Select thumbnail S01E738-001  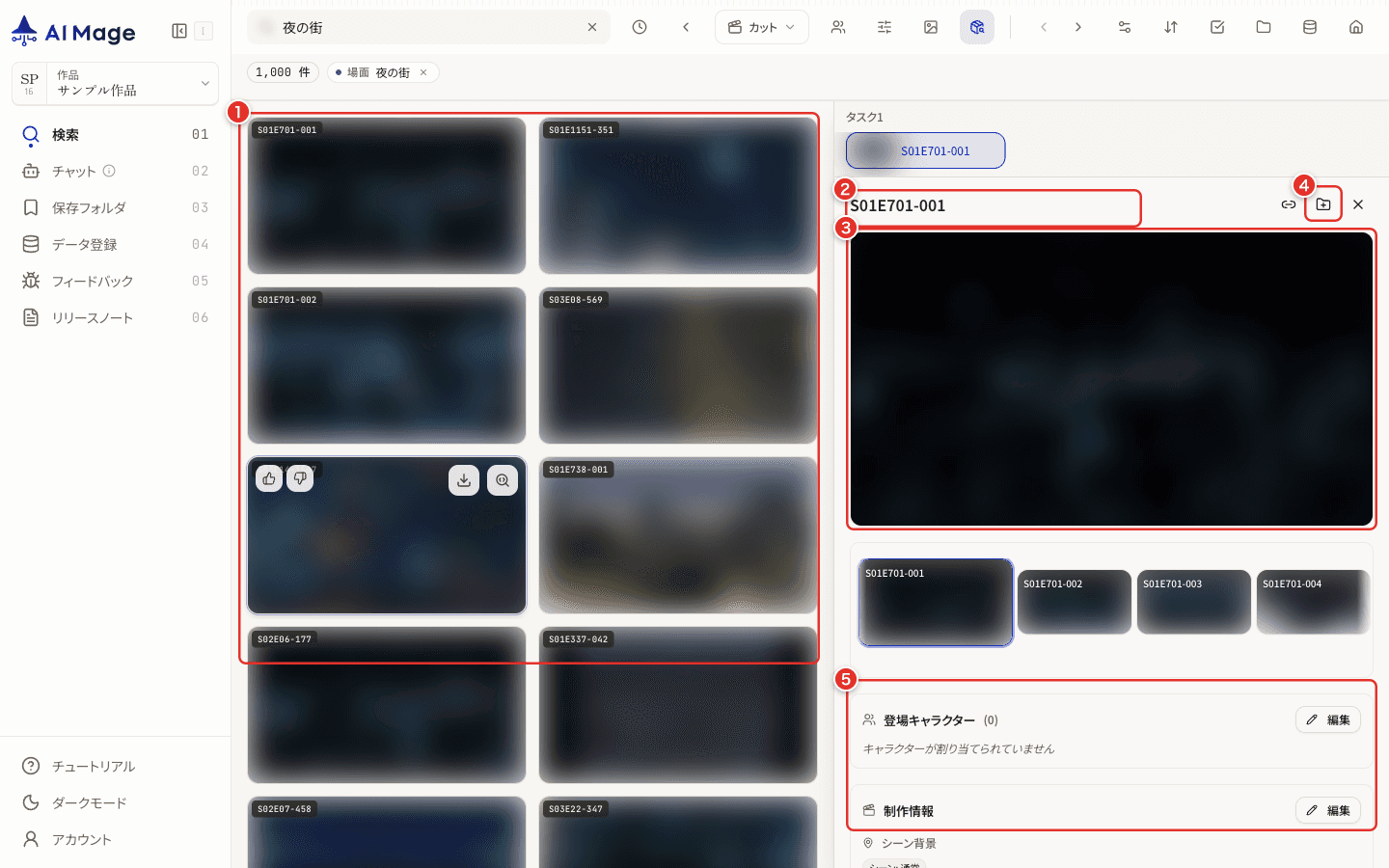[x=678, y=535]
